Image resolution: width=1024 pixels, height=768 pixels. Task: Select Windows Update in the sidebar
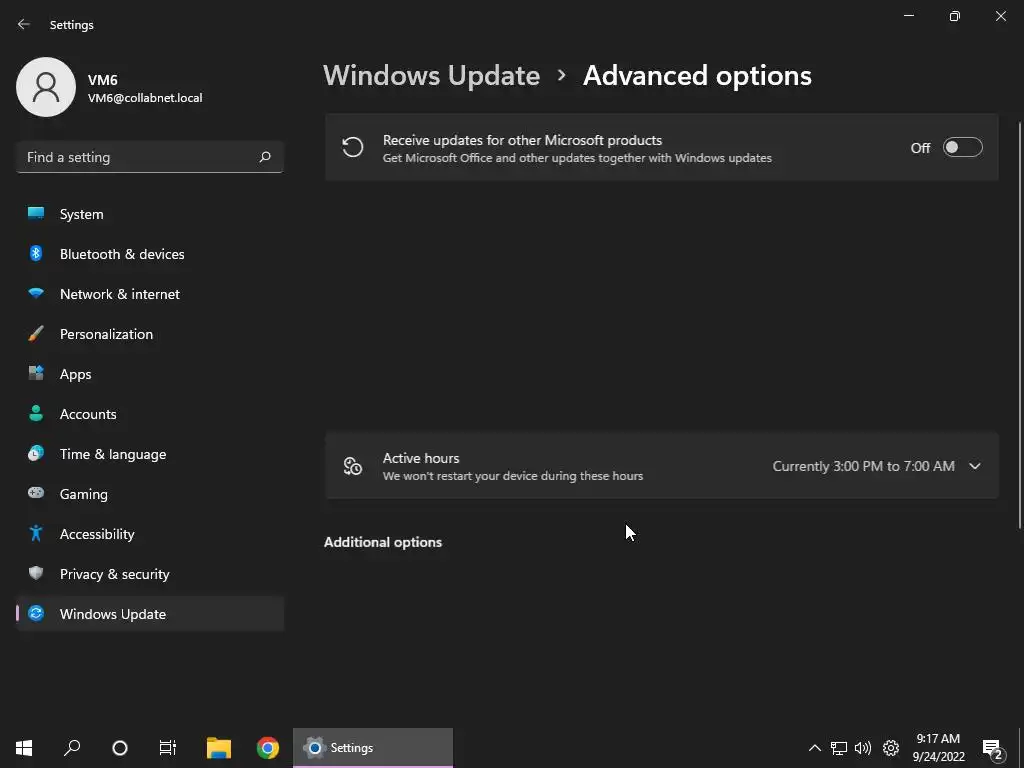[x=150, y=614]
